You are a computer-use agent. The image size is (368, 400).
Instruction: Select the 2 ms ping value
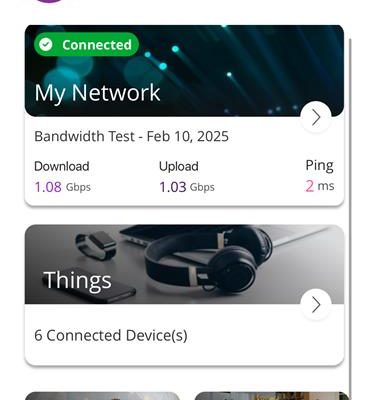[x=319, y=186]
